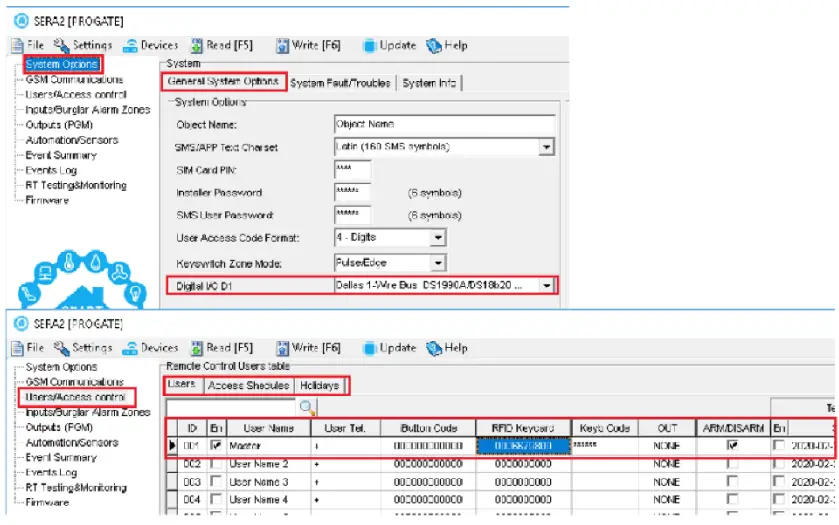Screen dimensions: 839x525
Task: Switch to the System Info tab
Action: click(429, 83)
